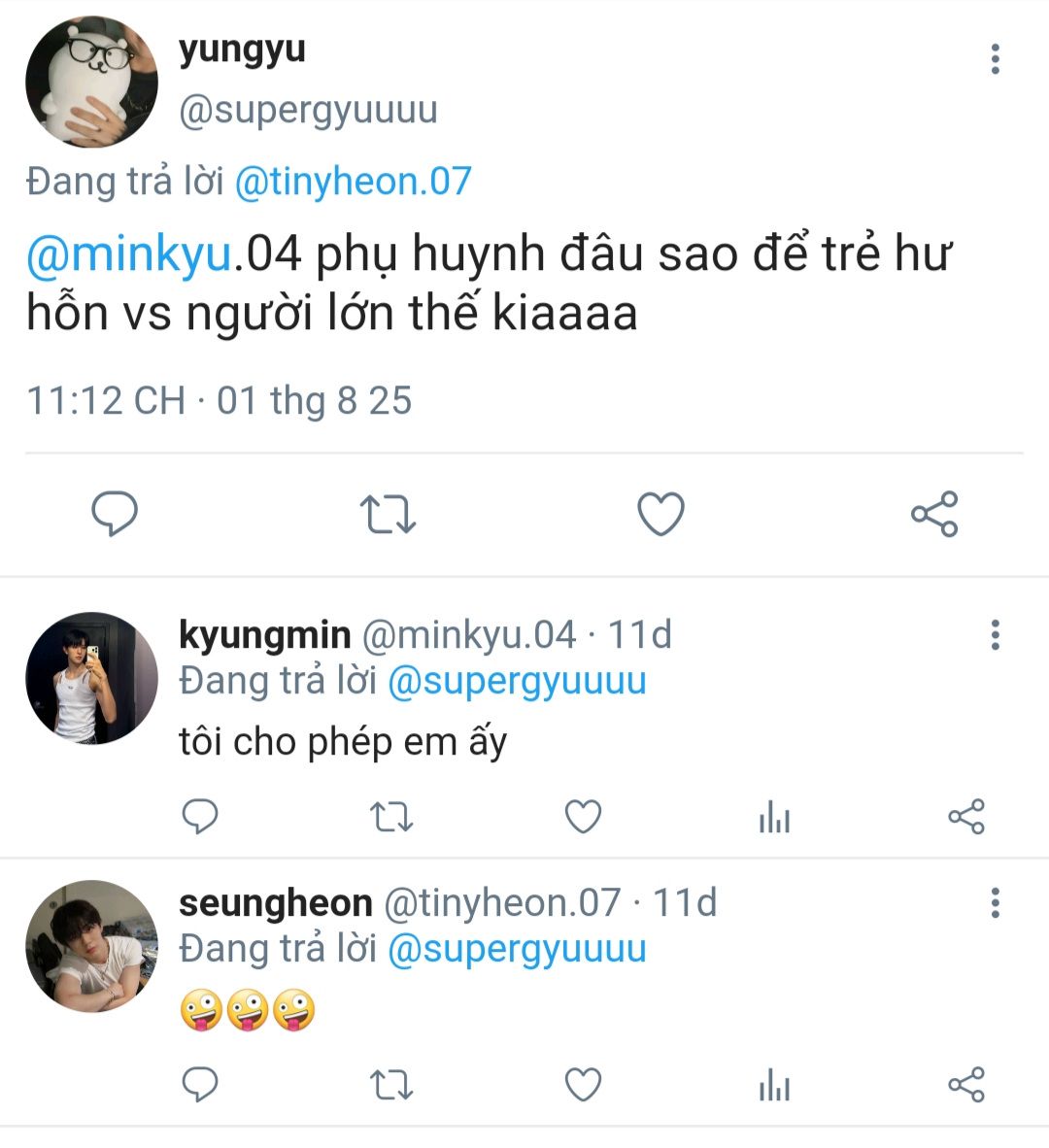Open more options on kyungmin's reply
This screenshot has height=1148, width=1049.
pyautogui.click(x=995, y=635)
